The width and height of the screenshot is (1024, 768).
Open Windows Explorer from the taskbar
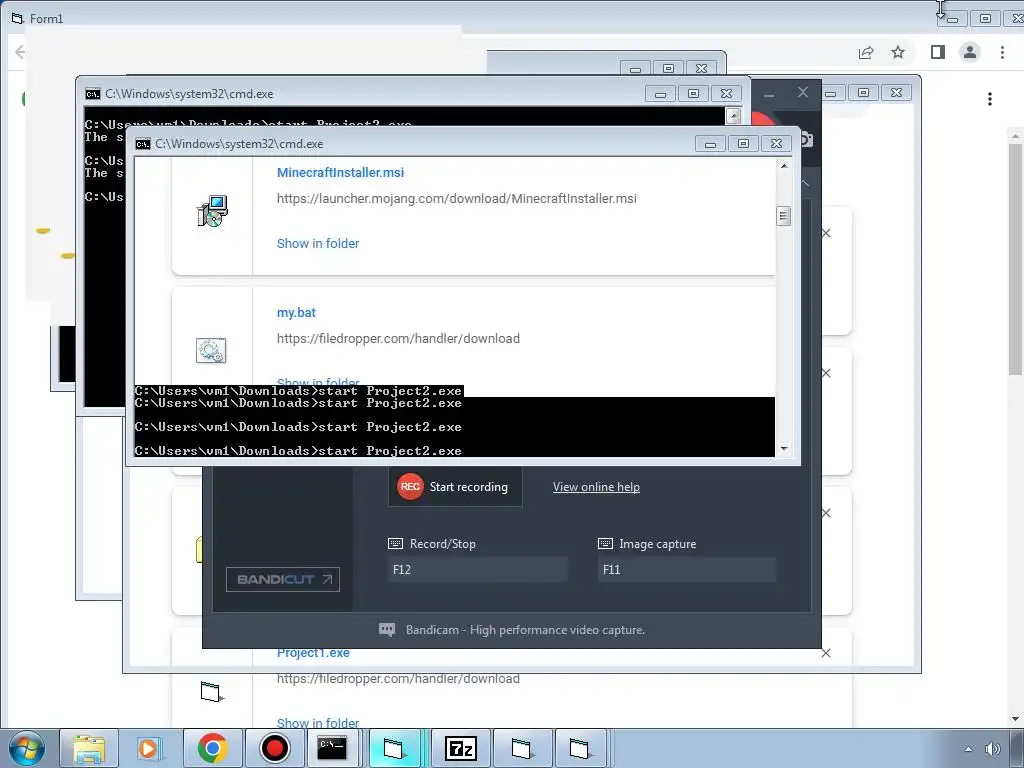point(89,748)
